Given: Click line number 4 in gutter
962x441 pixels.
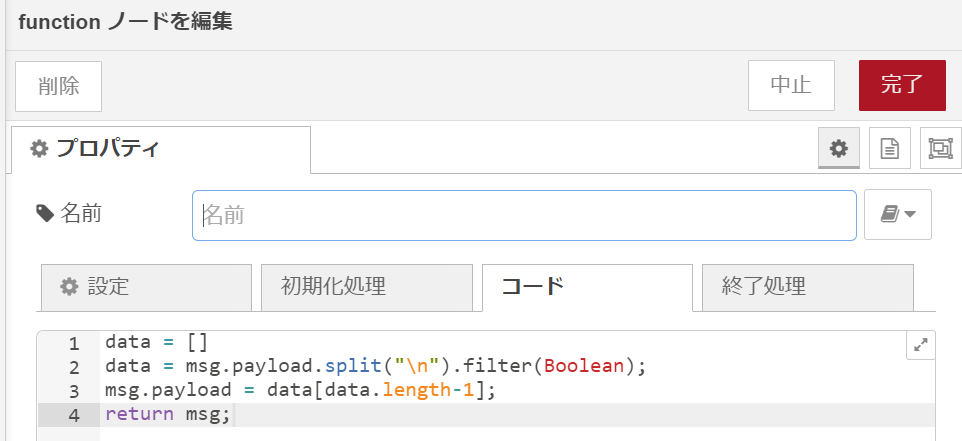Looking at the screenshot, I should coord(74,415).
